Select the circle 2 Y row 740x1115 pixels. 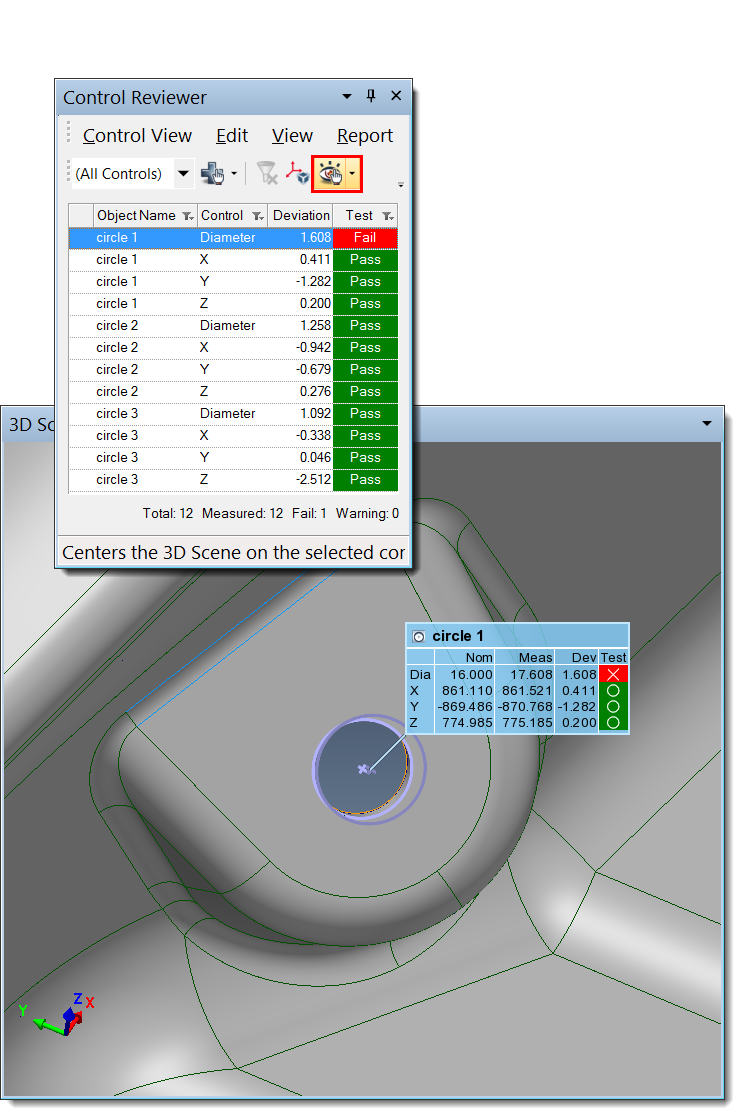(233, 370)
